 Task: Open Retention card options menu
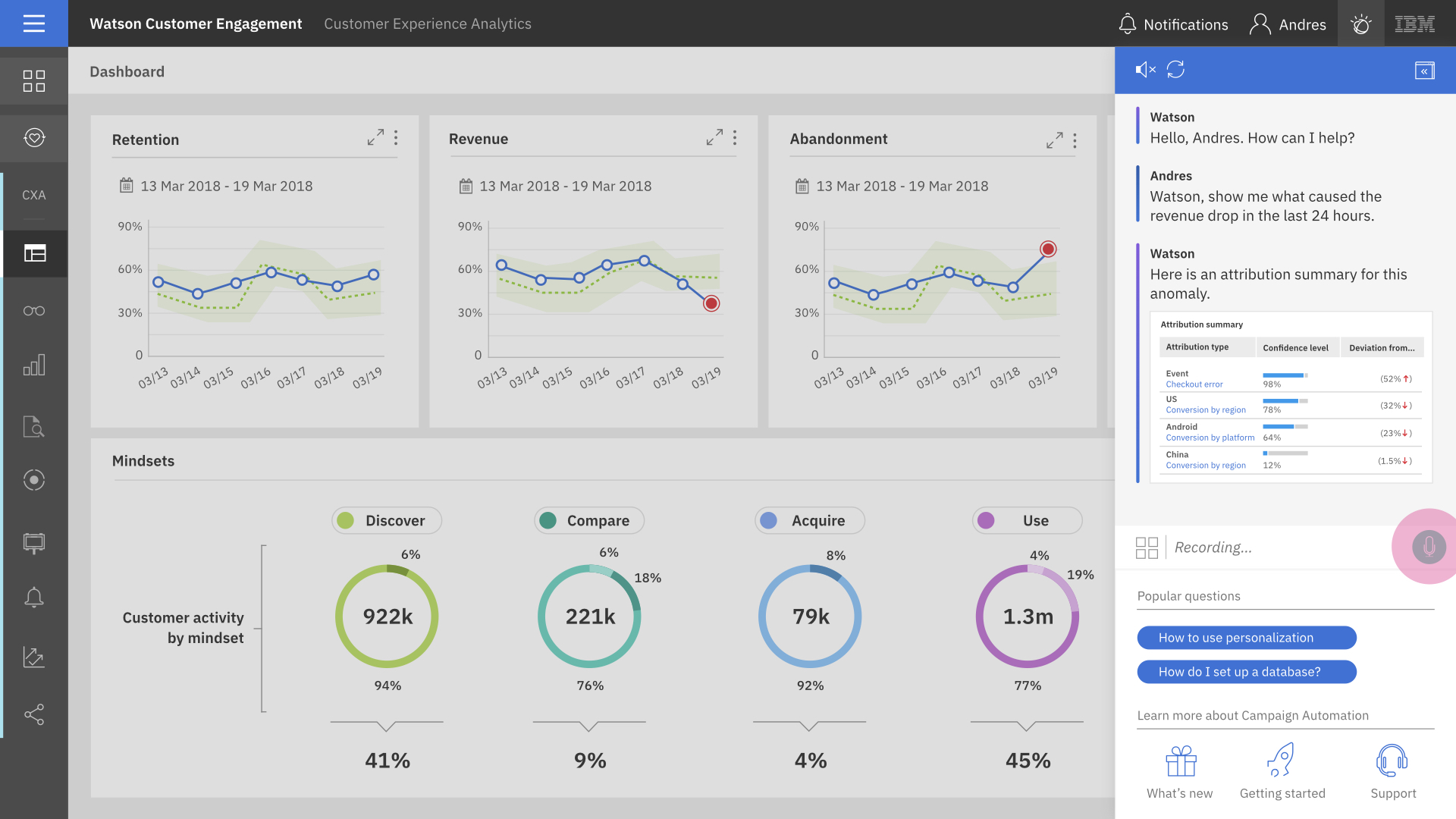pos(396,137)
